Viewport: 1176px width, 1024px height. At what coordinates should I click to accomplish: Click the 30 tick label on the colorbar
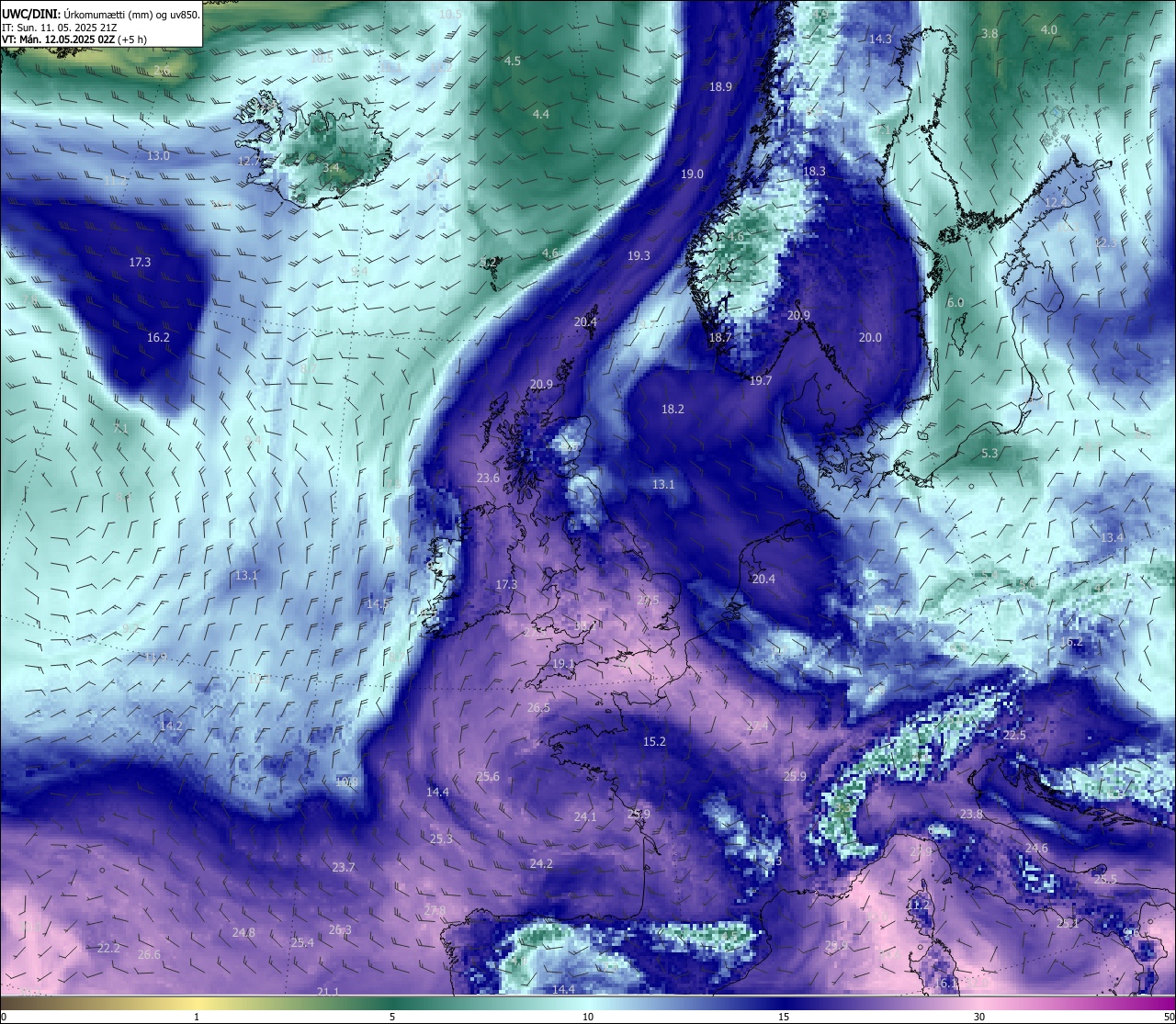click(979, 1017)
